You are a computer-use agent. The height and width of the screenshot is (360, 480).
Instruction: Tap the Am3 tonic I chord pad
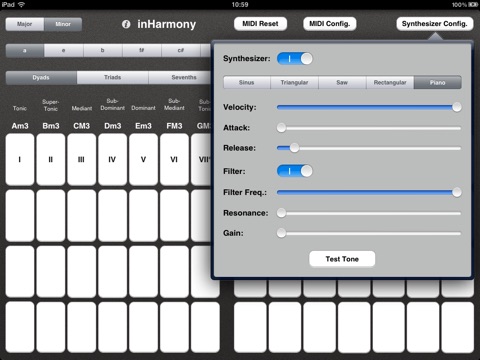pyautogui.click(x=20, y=159)
